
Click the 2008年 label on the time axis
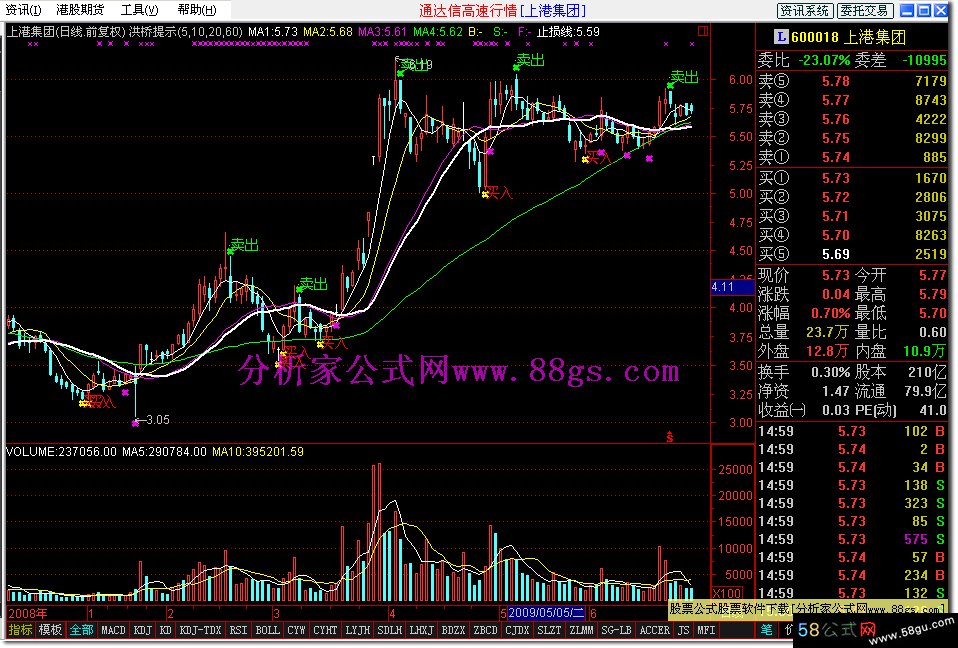(x=27, y=613)
